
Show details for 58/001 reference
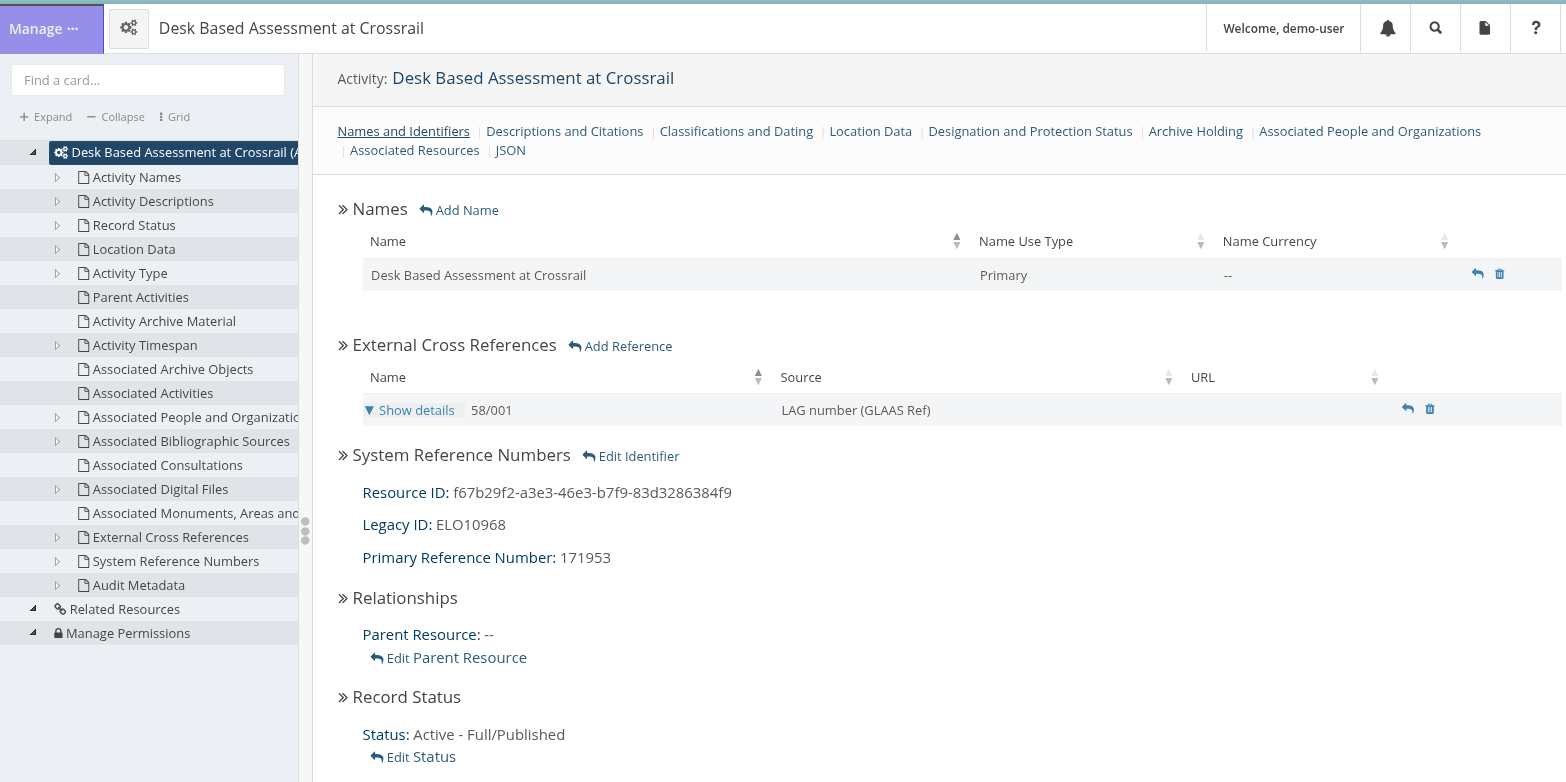[x=410, y=410]
